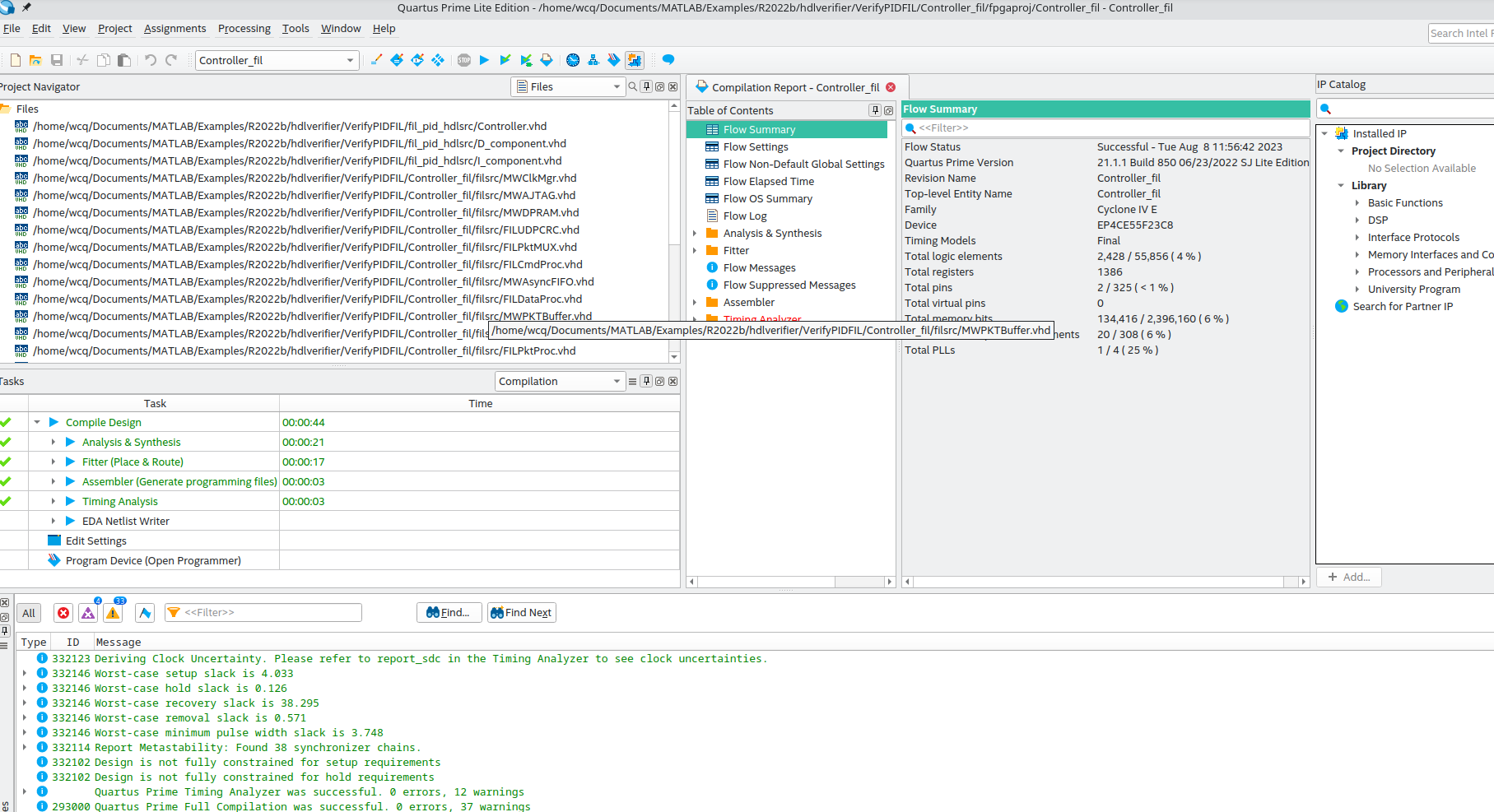Toggle warning messages filter (yellow triangle)
The image size is (1494, 812).
pos(114,613)
